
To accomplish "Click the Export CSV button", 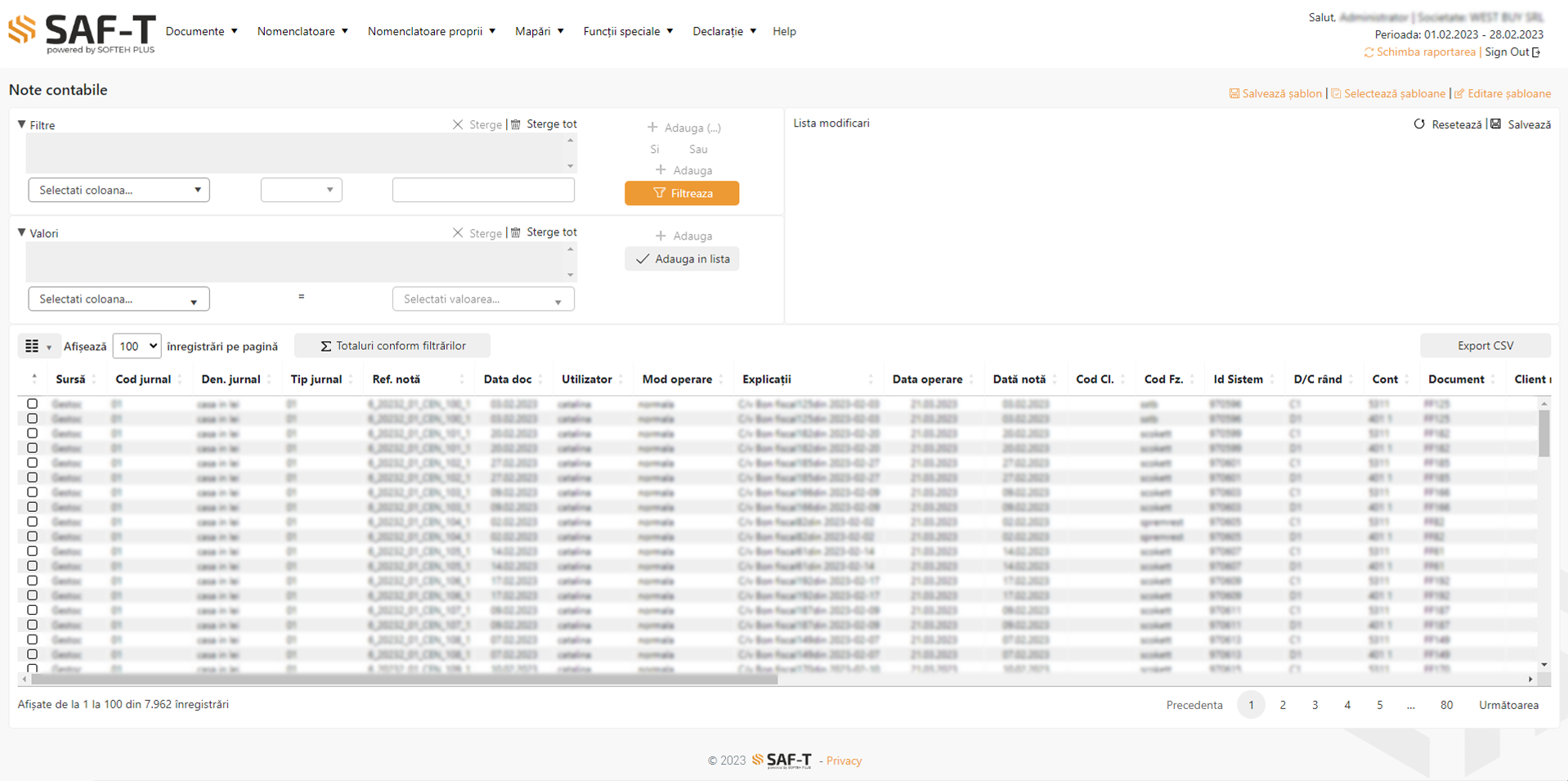I will pyautogui.click(x=1485, y=346).
